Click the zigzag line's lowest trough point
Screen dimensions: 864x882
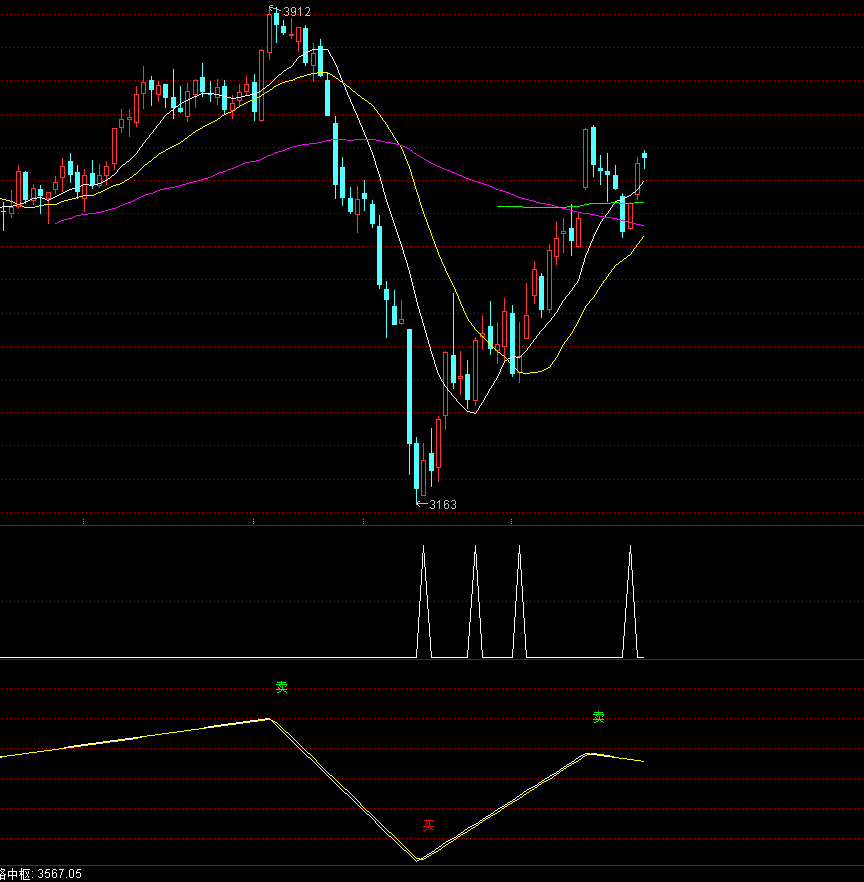point(417,860)
